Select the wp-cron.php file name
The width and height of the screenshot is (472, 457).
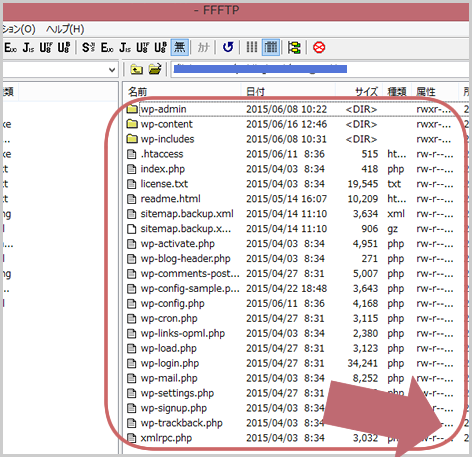pos(169,318)
